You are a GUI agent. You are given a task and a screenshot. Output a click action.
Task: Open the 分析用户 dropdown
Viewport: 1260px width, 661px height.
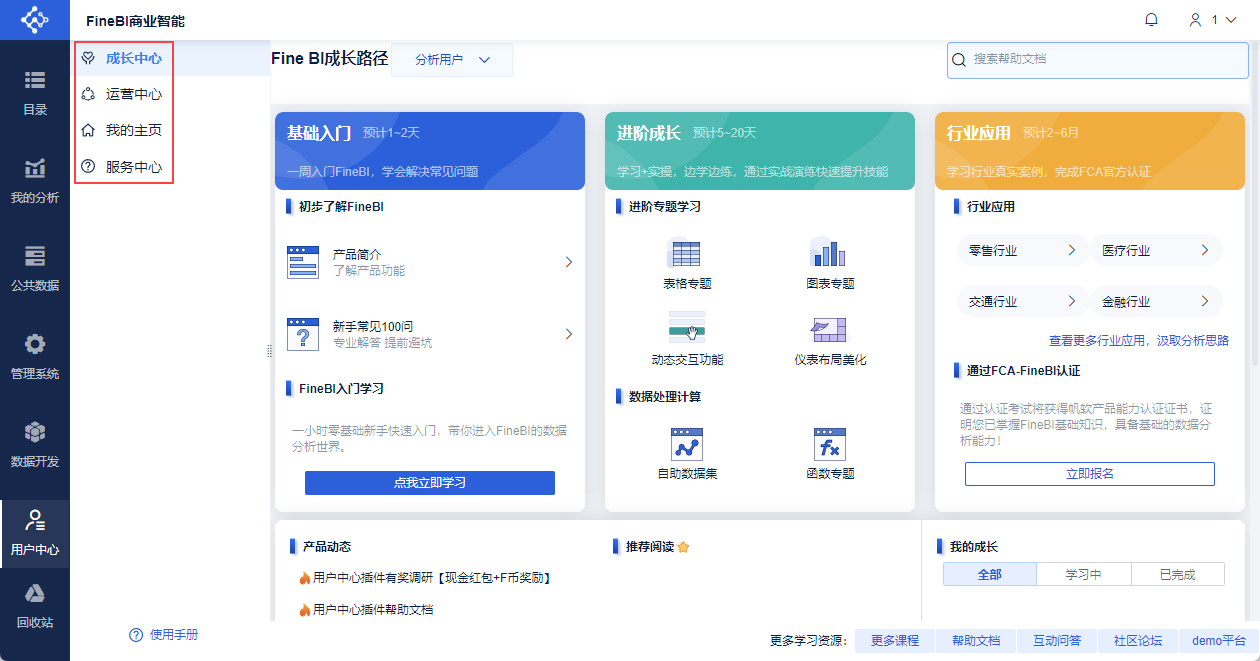coord(452,60)
